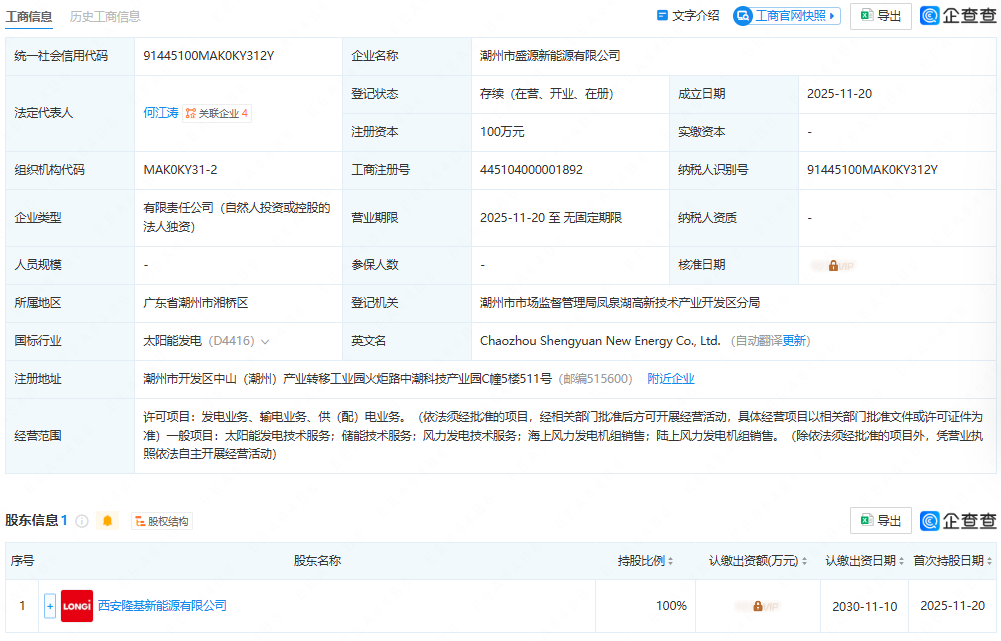Click locked VIP icon in 核准日期 field
1001x641 pixels.
click(x=833, y=266)
